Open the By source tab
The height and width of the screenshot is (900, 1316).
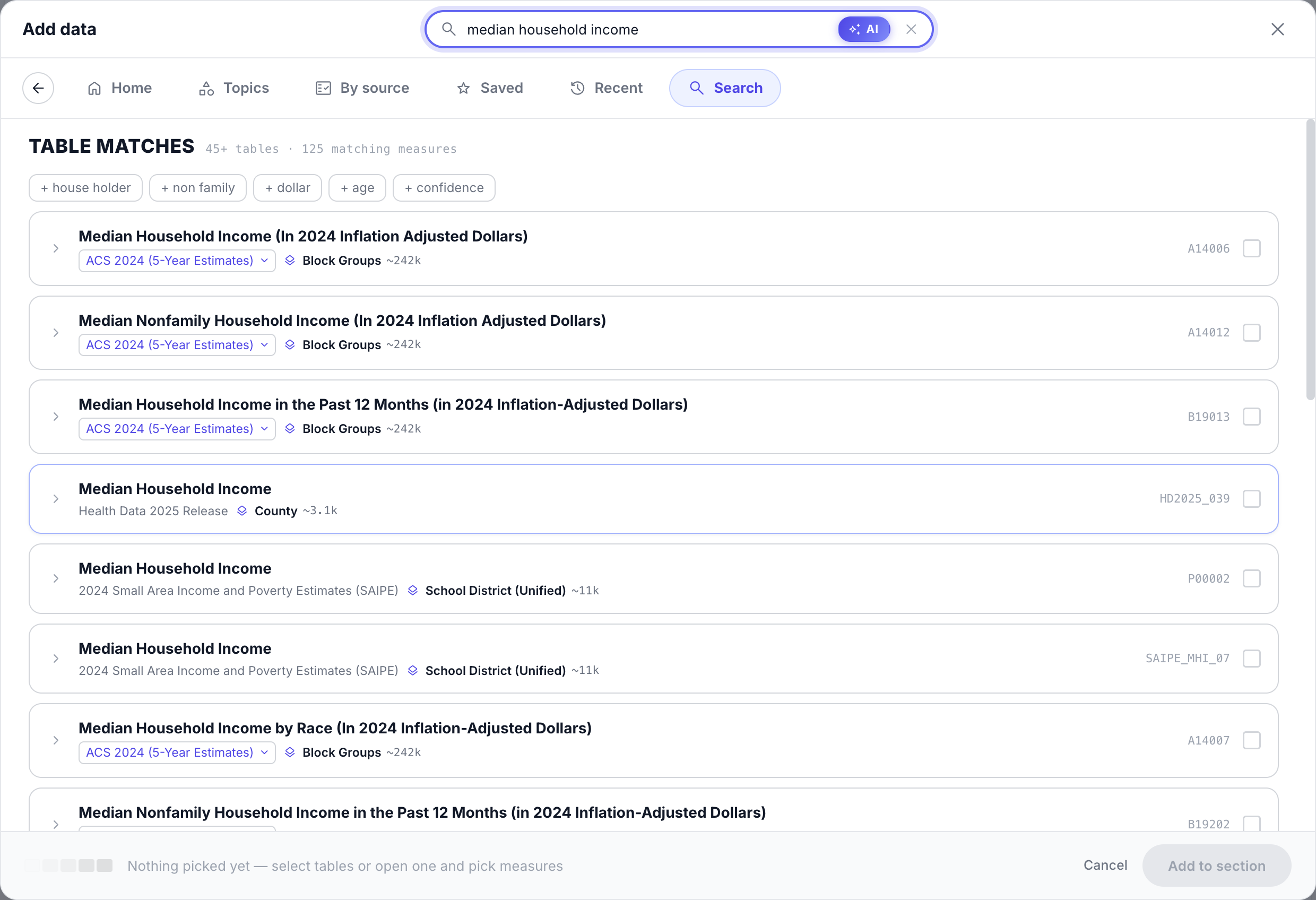(362, 88)
